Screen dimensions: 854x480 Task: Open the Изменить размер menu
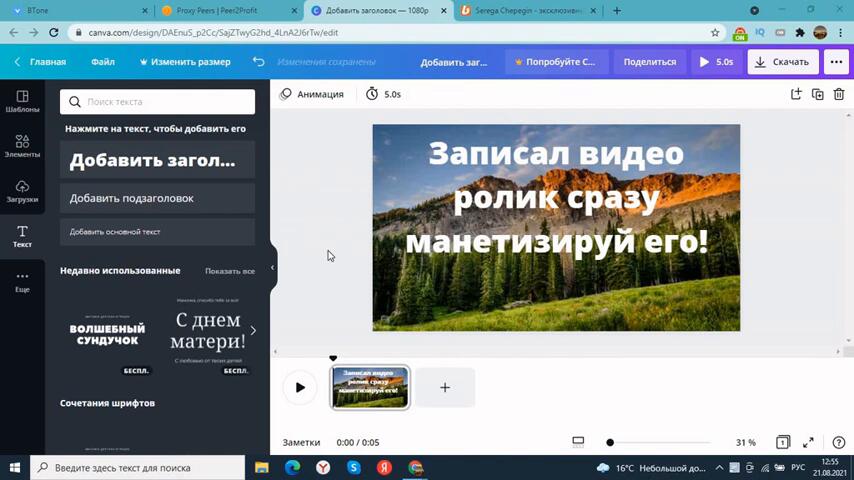point(185,62)
